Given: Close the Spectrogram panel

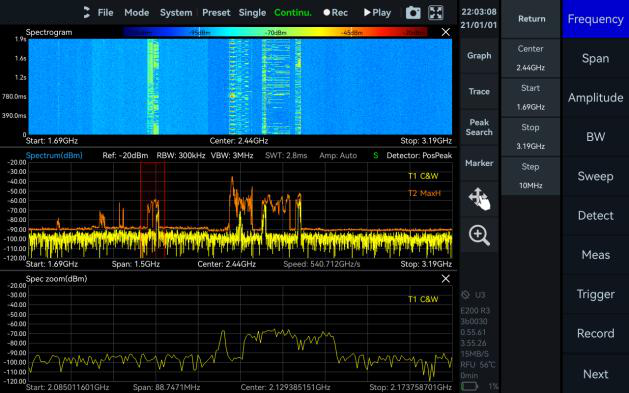Looking at the screenshot, I should coord(445,32).
